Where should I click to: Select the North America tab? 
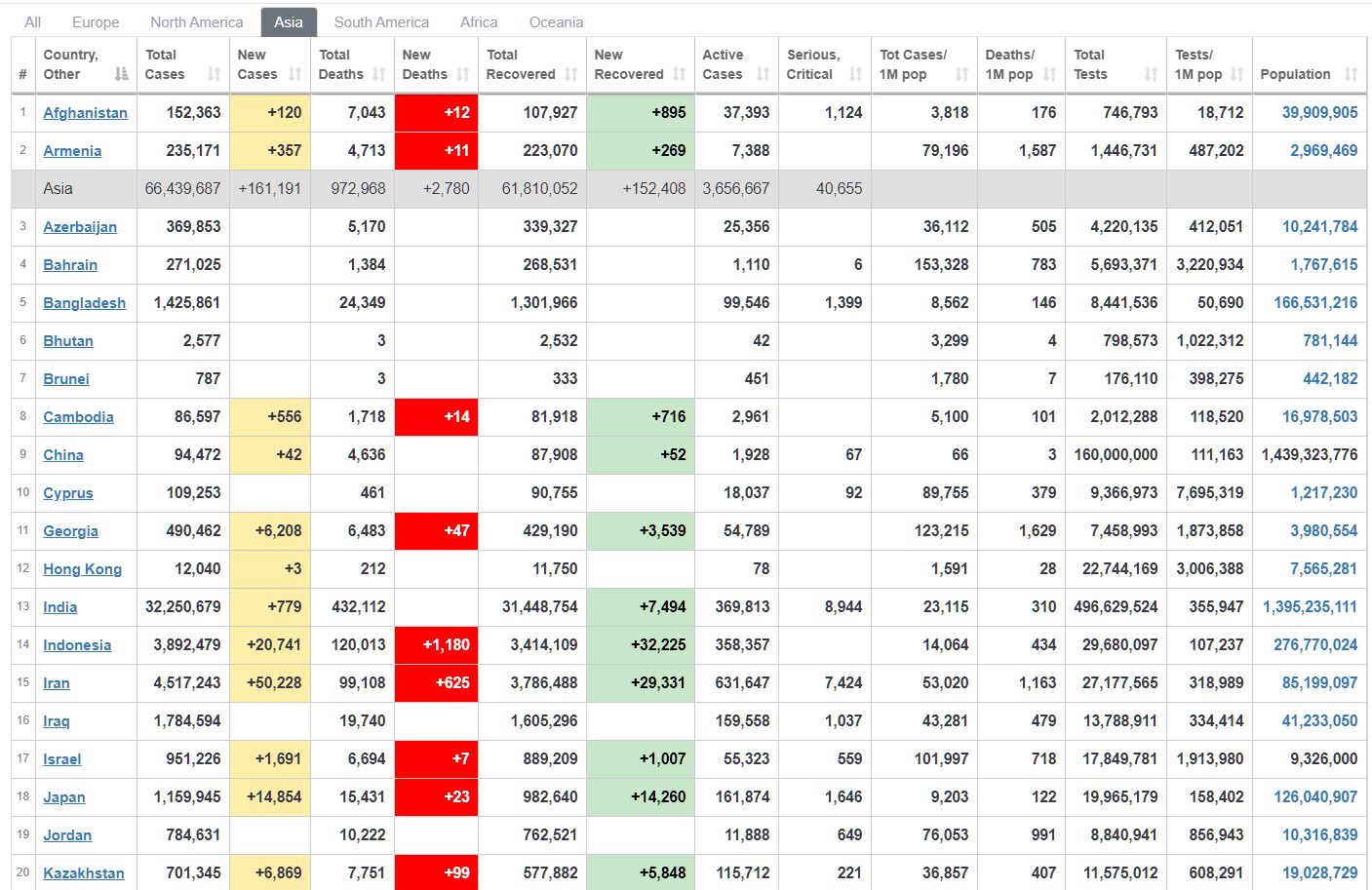click(196, 21)
